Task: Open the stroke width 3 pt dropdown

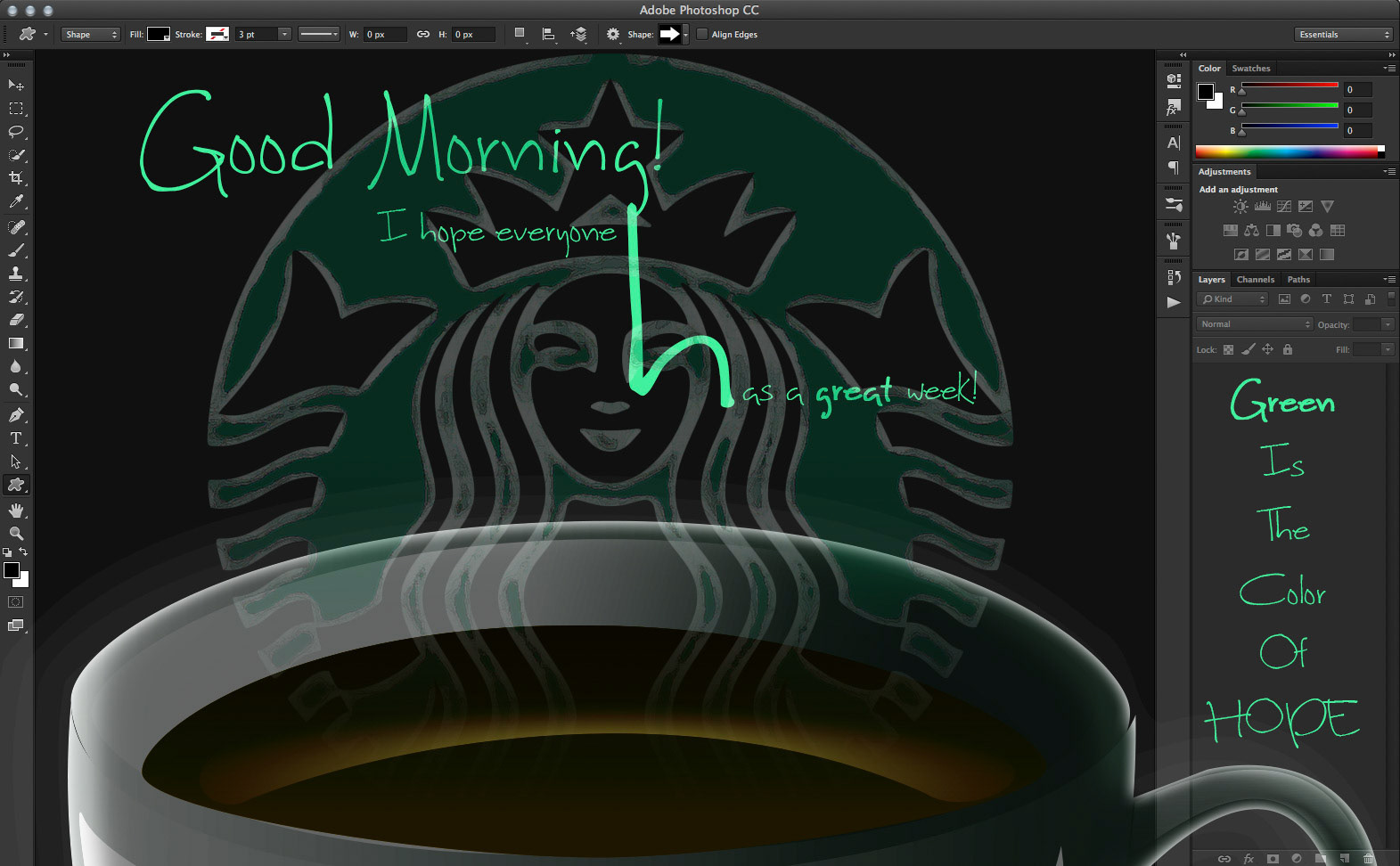Action: pos(284,35)
